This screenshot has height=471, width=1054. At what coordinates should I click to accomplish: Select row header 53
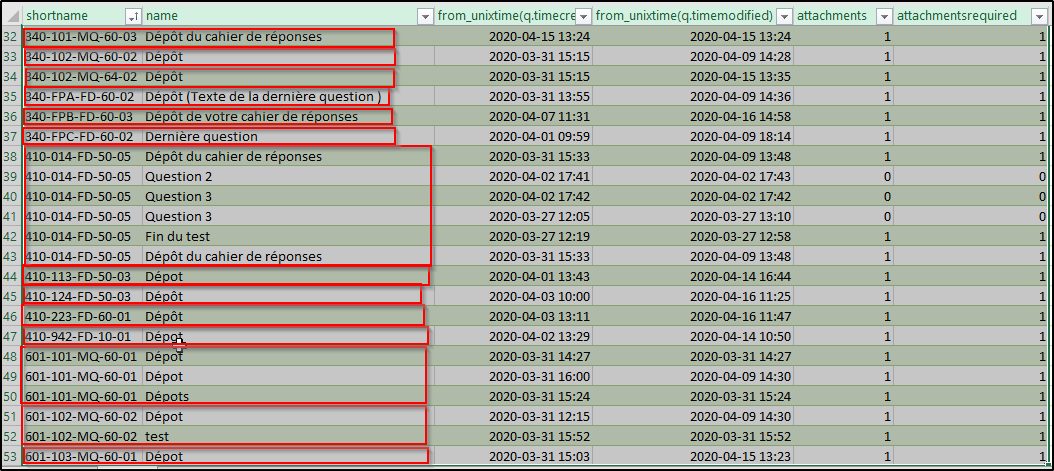[11, 457]
